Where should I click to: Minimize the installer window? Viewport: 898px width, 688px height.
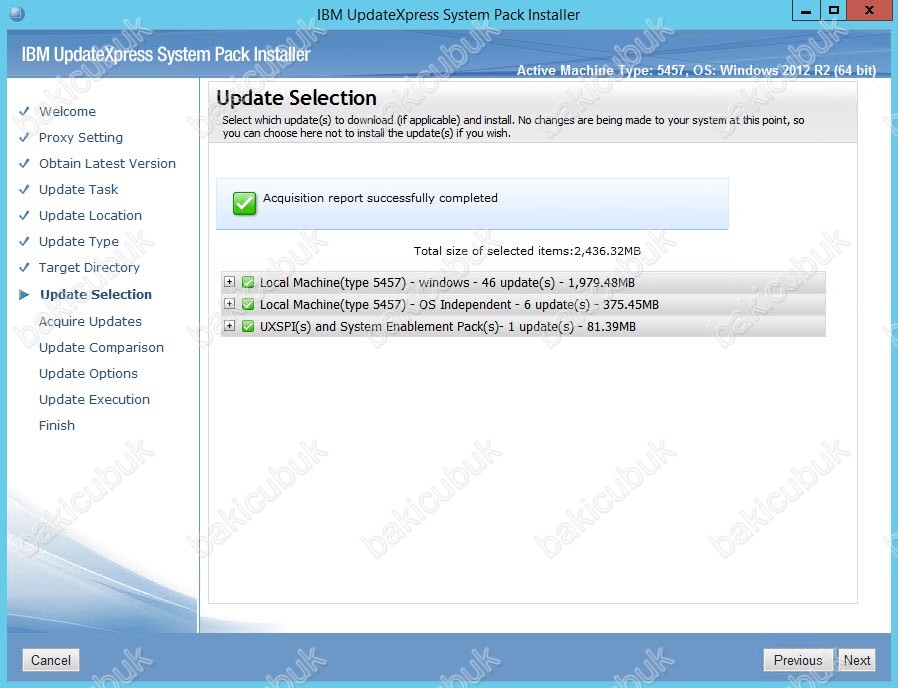[x=806, y=10]
